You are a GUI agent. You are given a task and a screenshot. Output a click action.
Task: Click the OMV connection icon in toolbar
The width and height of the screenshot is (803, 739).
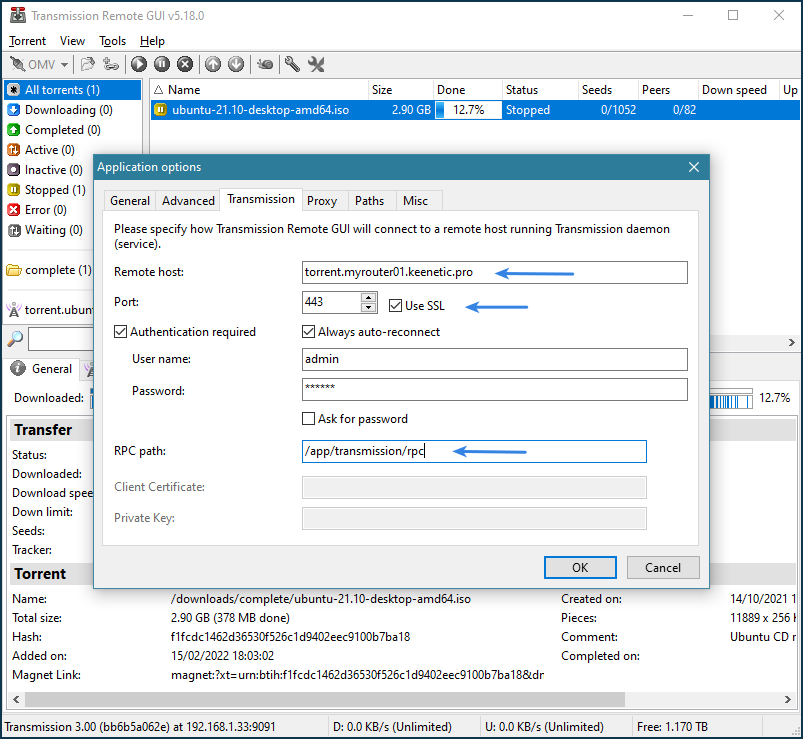[17, 65]
